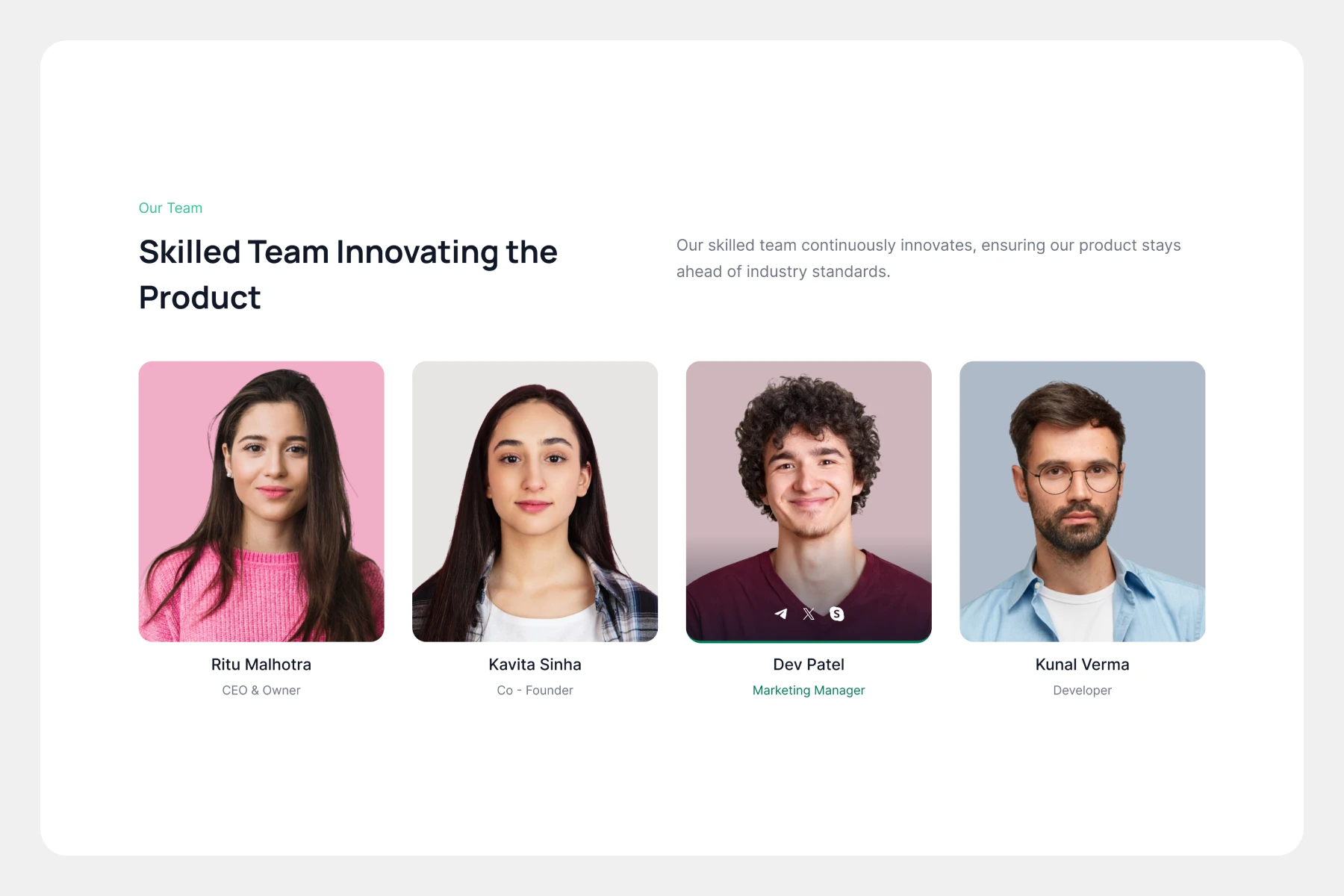The image size is (1344, 896).
Task: Click the Our Team section label
Action: click(x=170, y=208)
